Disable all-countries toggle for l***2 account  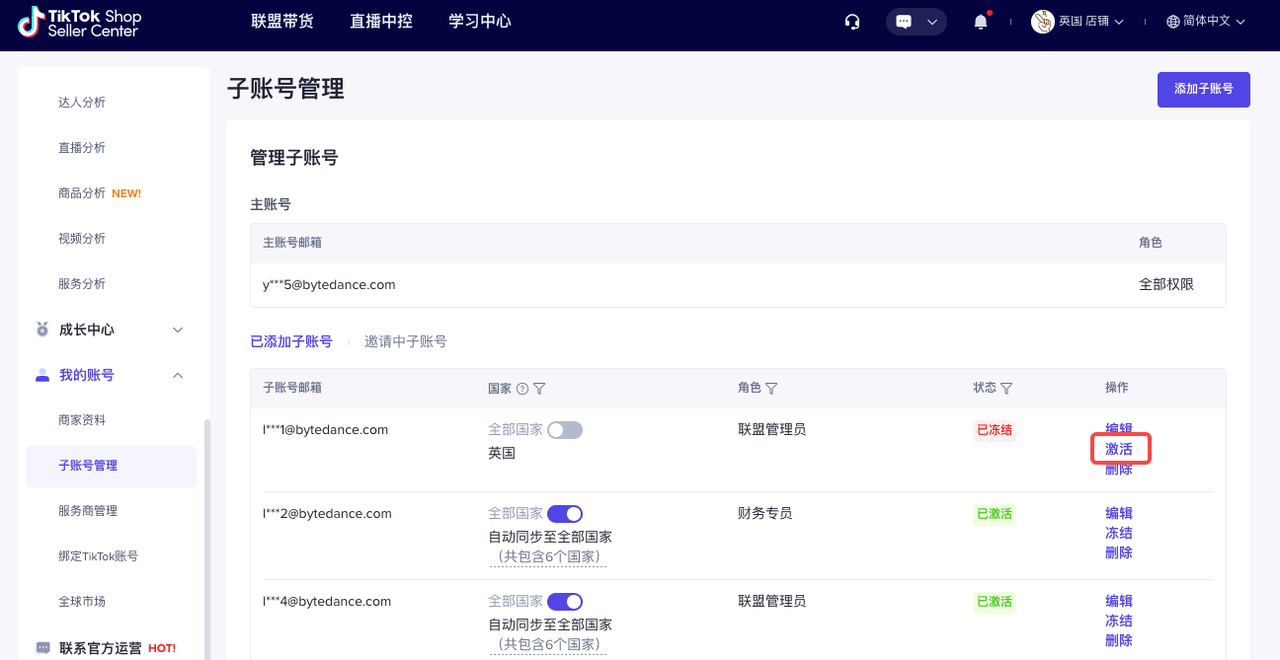pyautogui.click(x=565, y=514)
